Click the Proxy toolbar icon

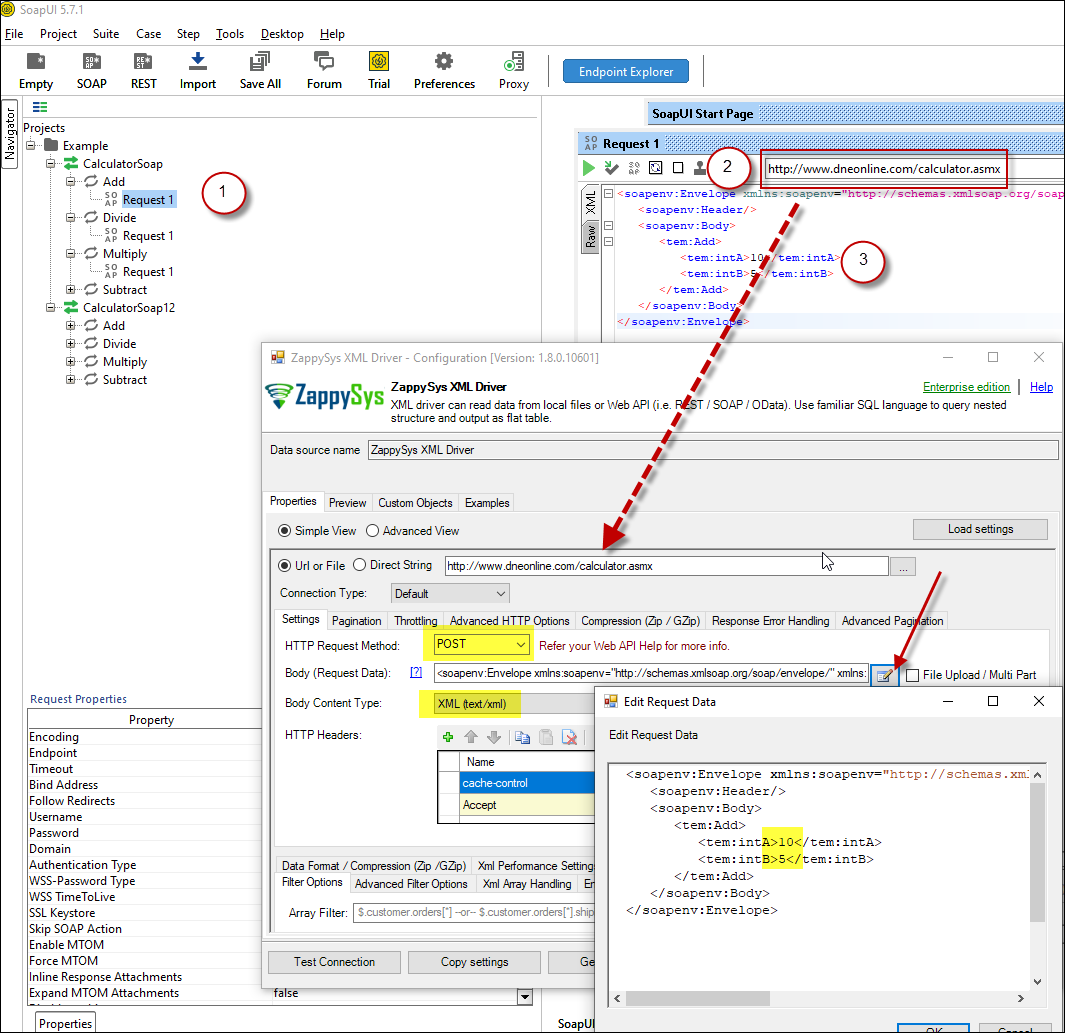(x=513, y=61)
